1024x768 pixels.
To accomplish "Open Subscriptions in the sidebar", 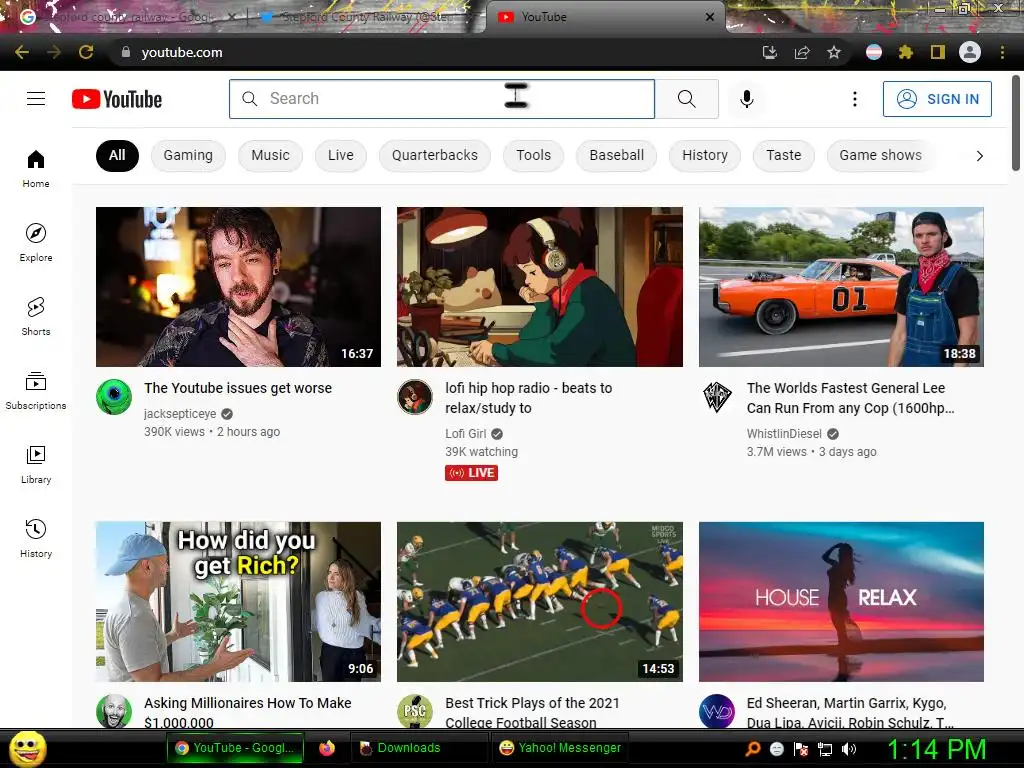I will (36, 391).
